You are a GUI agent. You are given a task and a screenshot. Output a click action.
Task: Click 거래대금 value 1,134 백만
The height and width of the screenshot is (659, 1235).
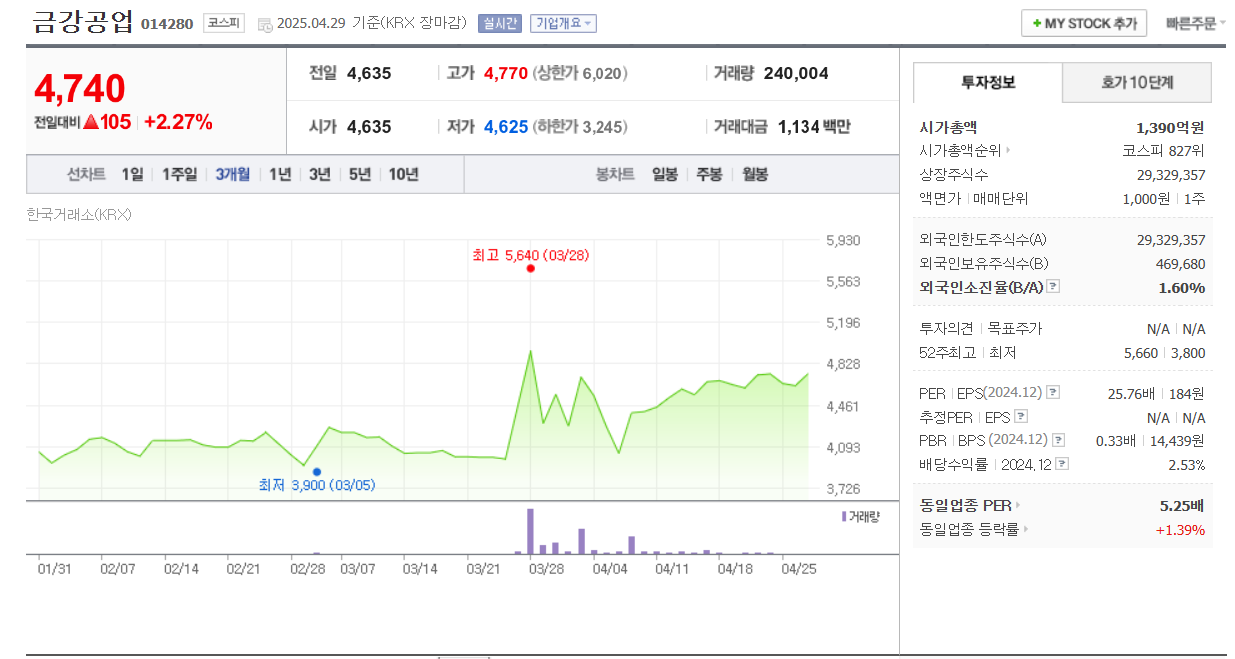(814, 127)
